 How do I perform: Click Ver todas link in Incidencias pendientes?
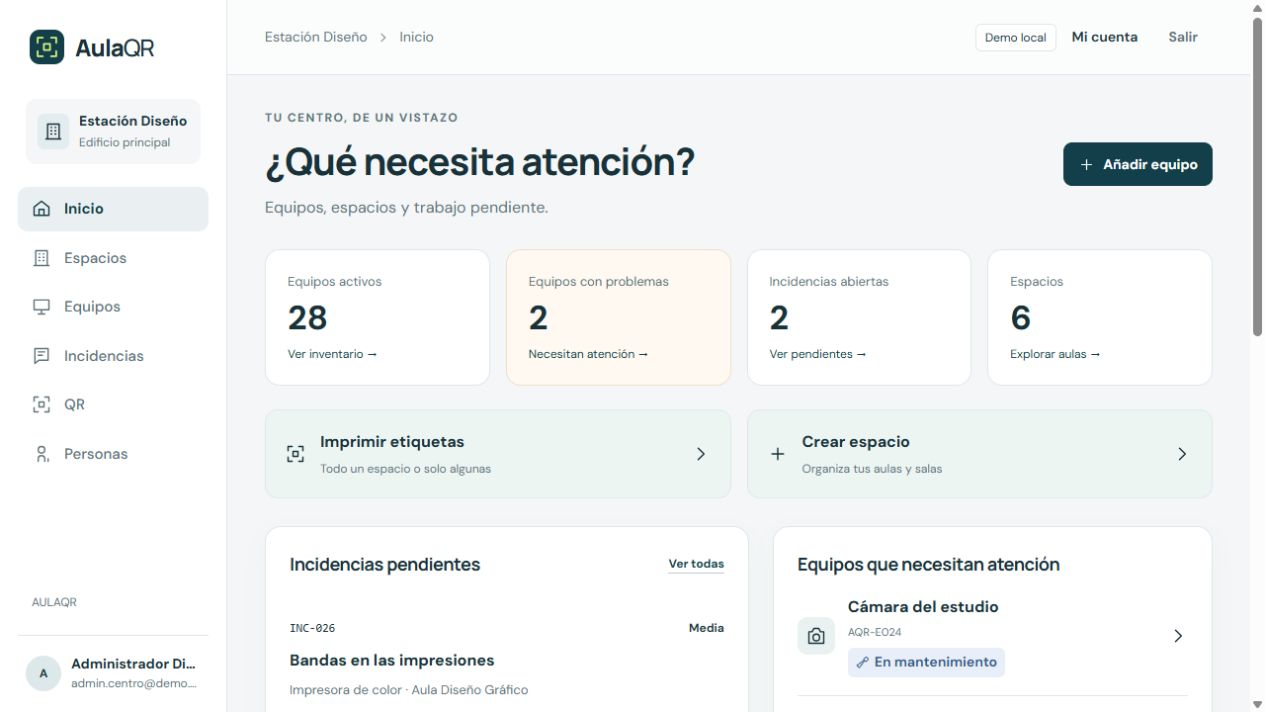[x=696, y=564]
